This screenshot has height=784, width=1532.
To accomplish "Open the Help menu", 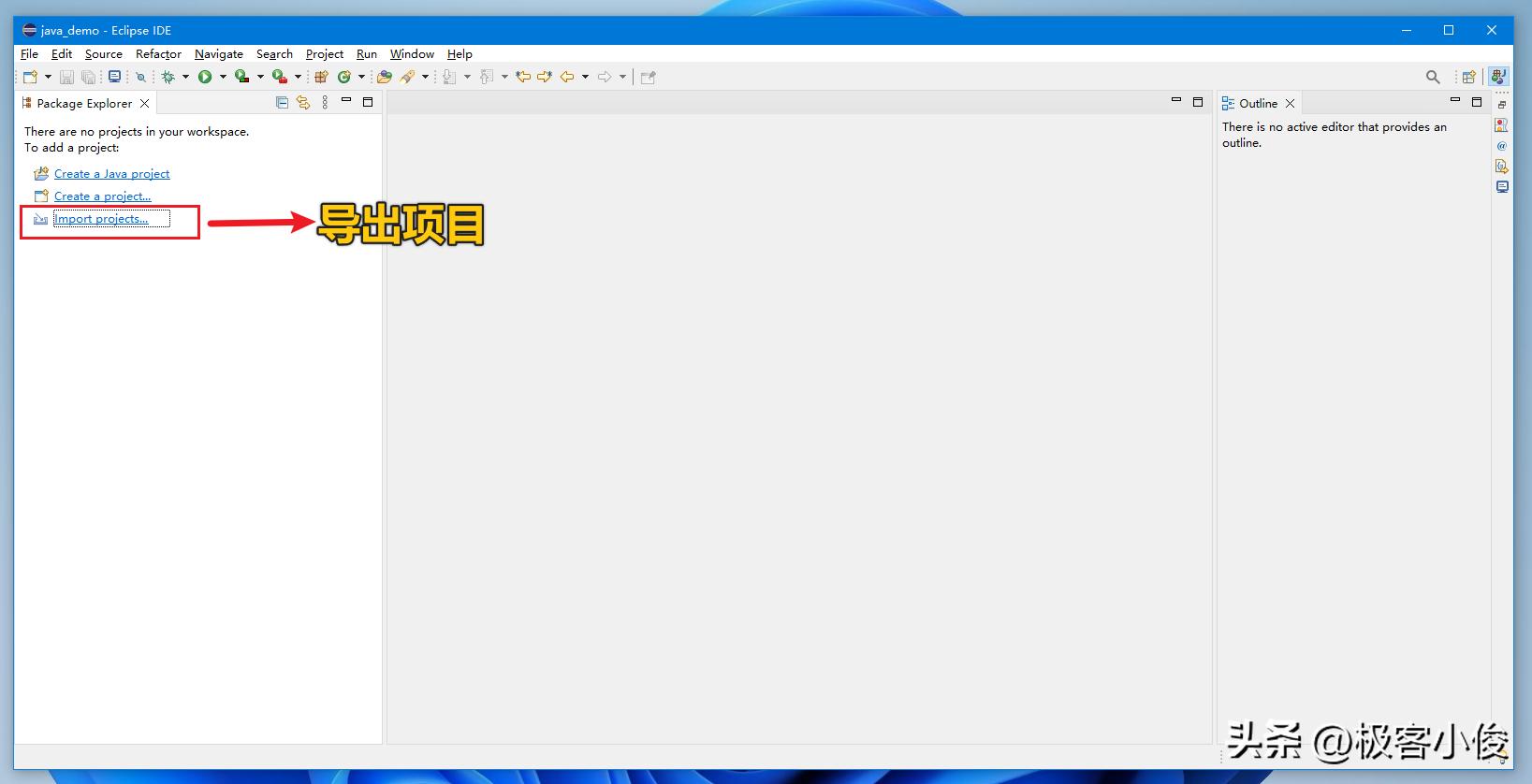I will pos(460,54).
